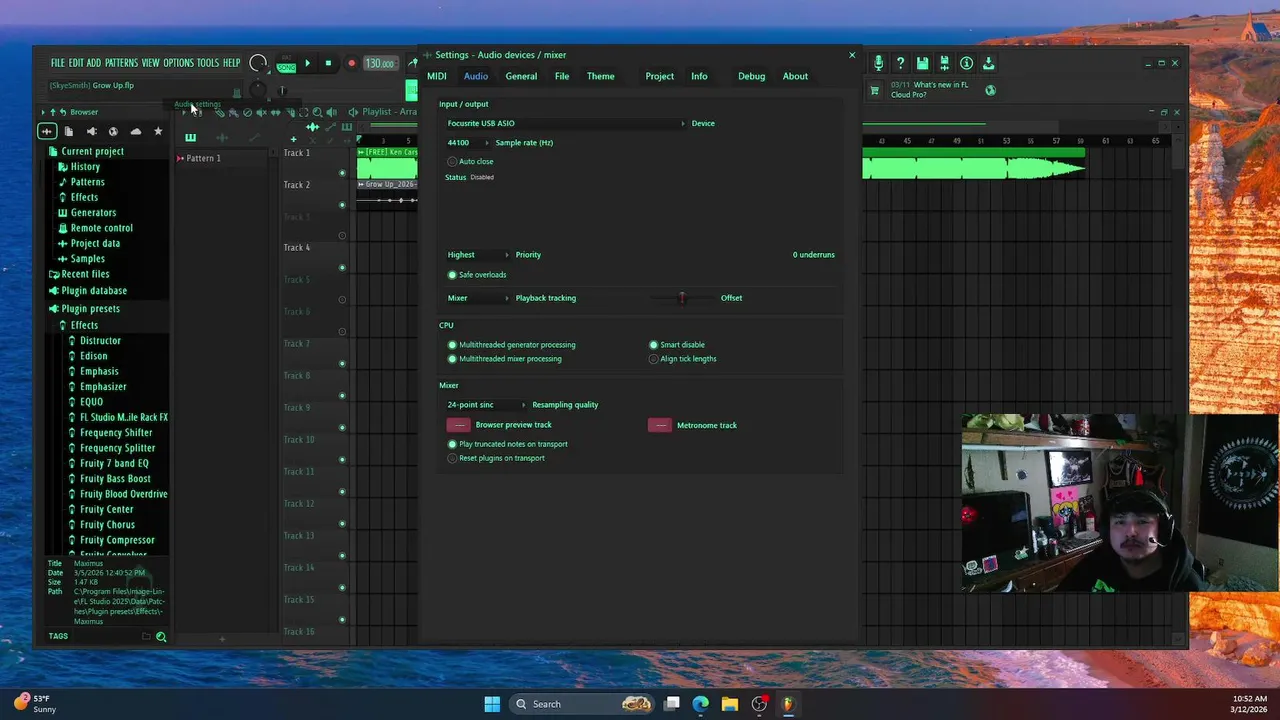Image resolution: width=1280 pixels, height=720 pixels.
Task: Expand the Recent files folder
Action: pos(85,274)
